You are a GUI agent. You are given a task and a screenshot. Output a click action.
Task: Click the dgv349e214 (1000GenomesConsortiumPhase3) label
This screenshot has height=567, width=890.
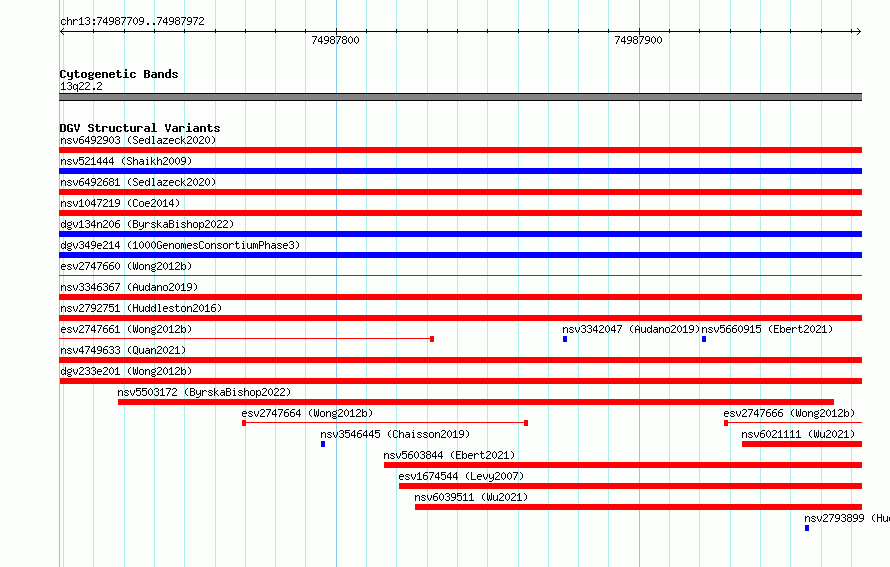[180, 245]
